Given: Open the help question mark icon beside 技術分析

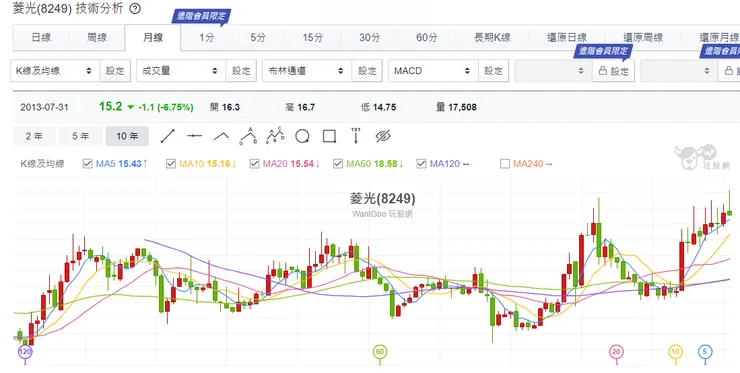Looking at the screenshot, I should 135,8.
